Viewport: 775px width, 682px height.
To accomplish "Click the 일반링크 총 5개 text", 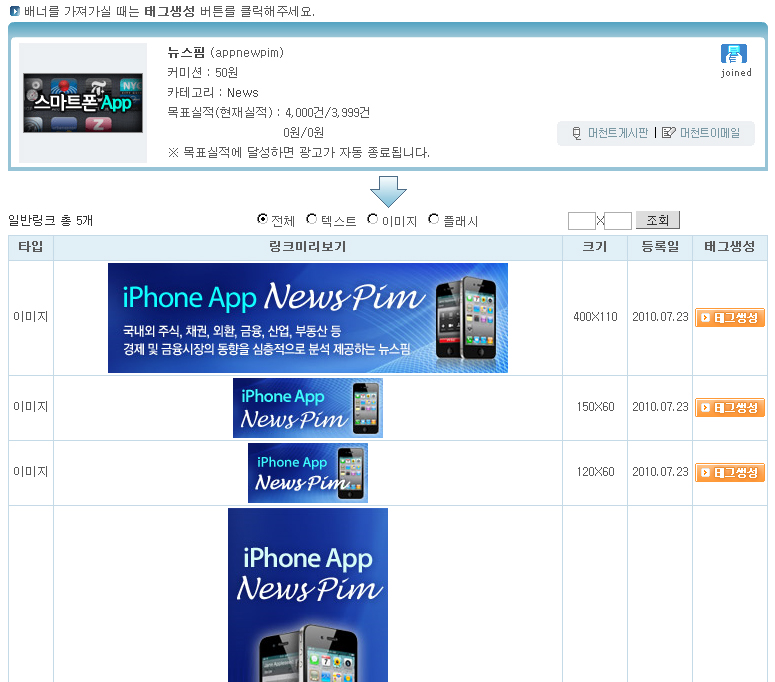I will coord(50,220).
